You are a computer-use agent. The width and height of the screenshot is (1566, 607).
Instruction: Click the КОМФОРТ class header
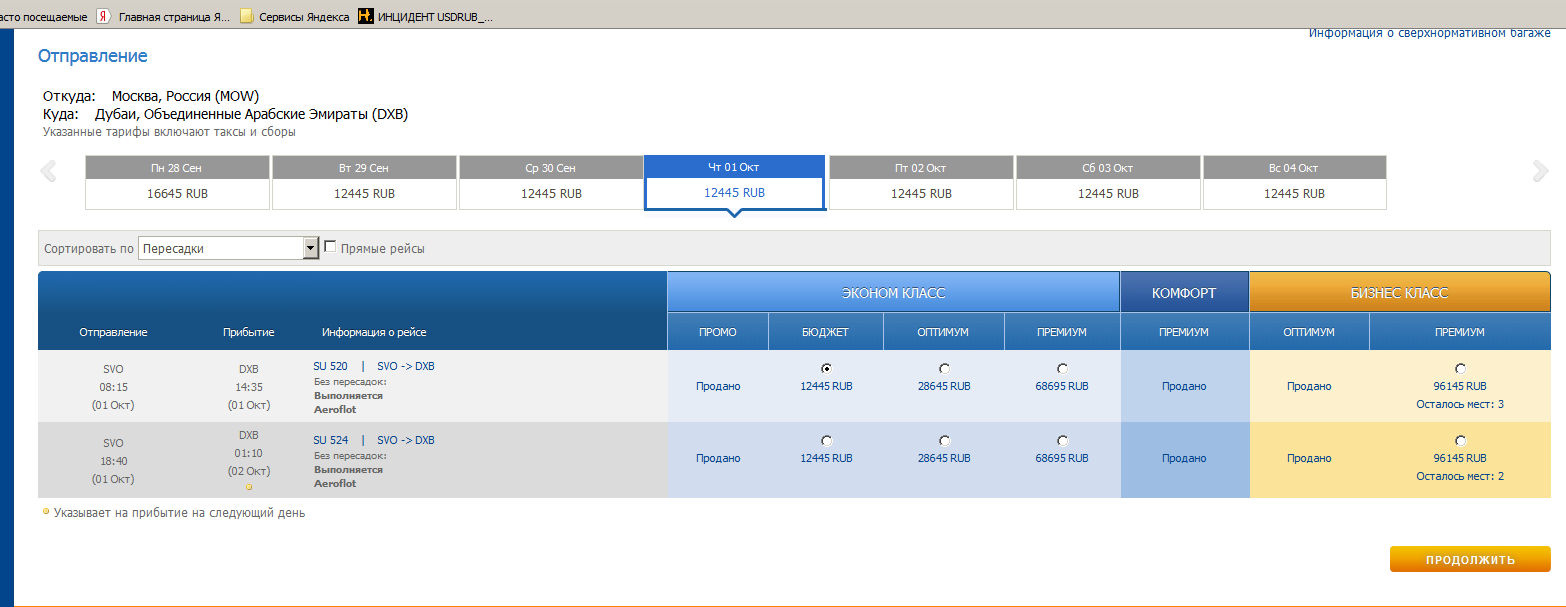tap(1184, 293)
